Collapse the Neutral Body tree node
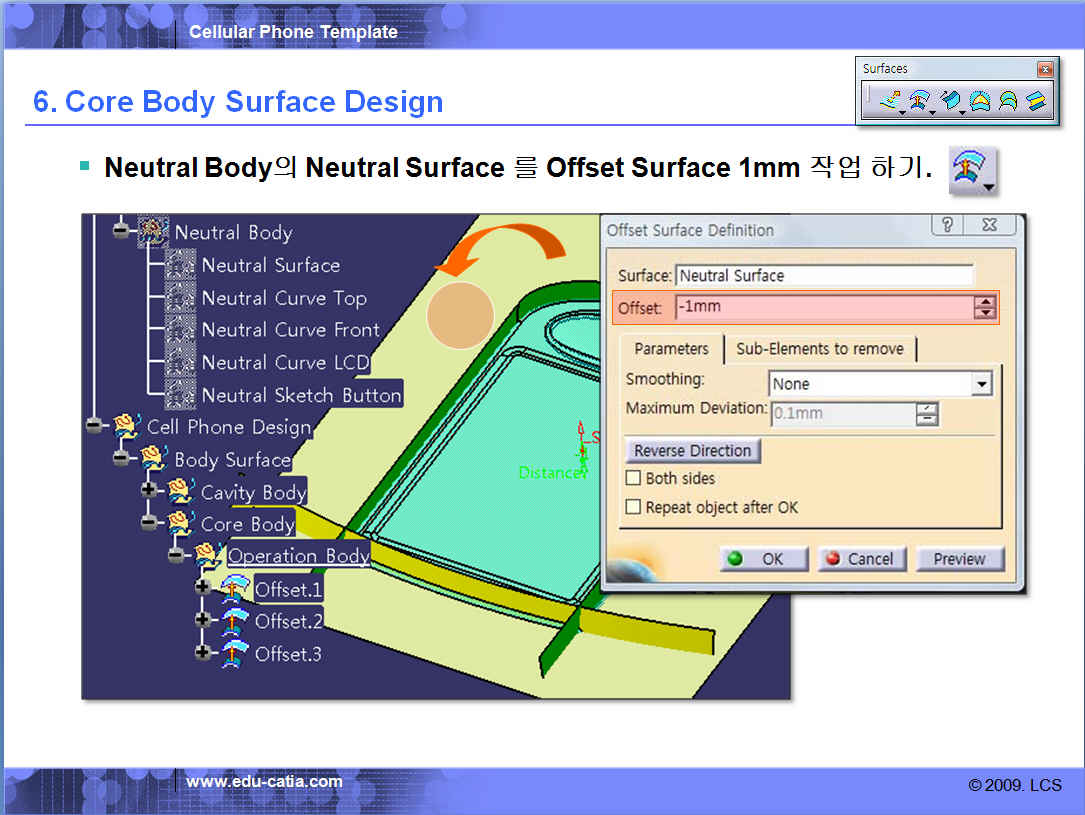 tap(121, 231)
